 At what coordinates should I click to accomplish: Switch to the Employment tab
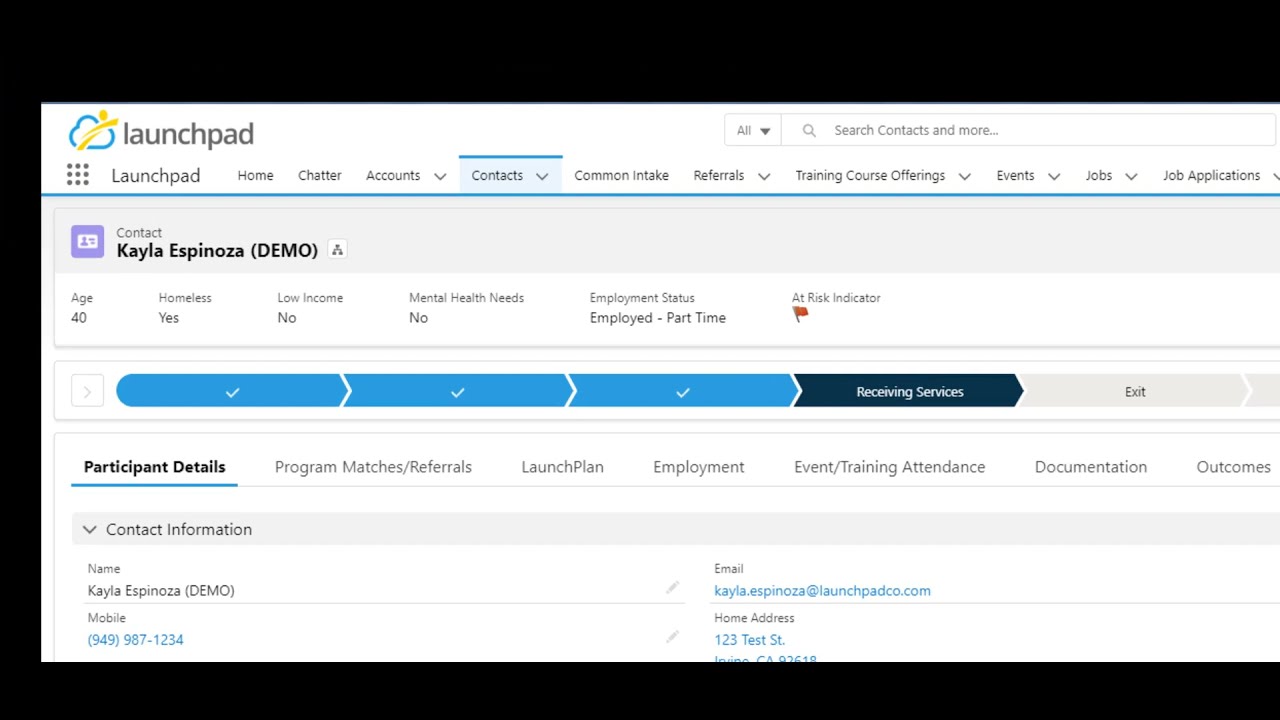(699, 467)
